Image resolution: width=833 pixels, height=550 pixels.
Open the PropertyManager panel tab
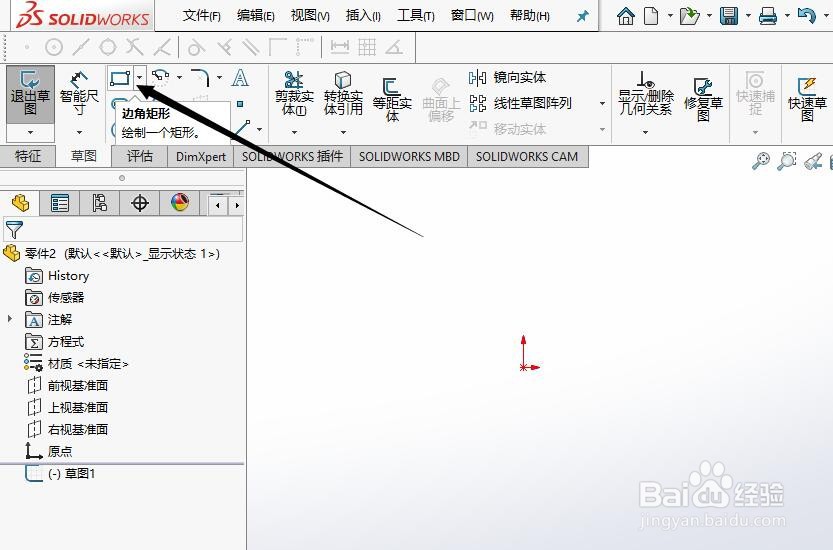click(60, 203)
